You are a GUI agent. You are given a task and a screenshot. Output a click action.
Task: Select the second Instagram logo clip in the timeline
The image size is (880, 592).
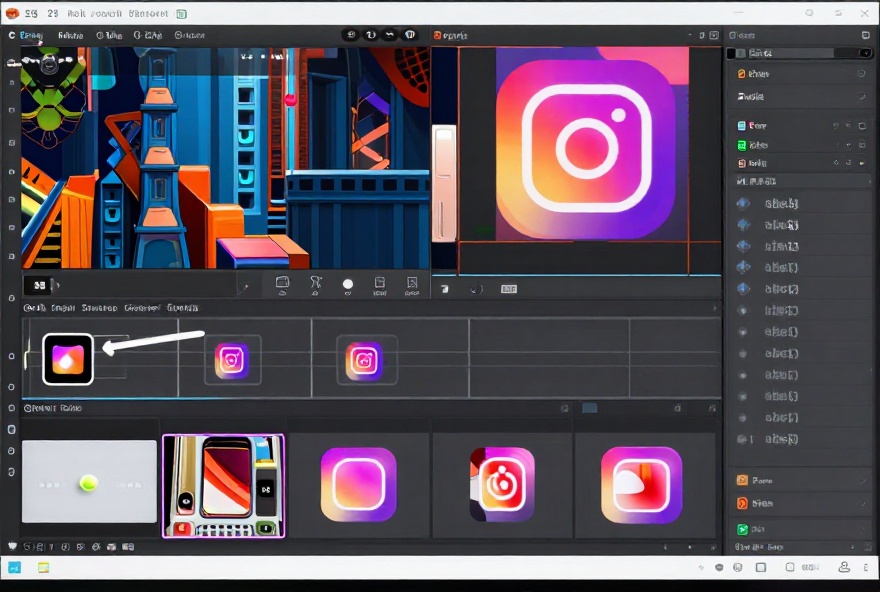click(x=365, y=360)
